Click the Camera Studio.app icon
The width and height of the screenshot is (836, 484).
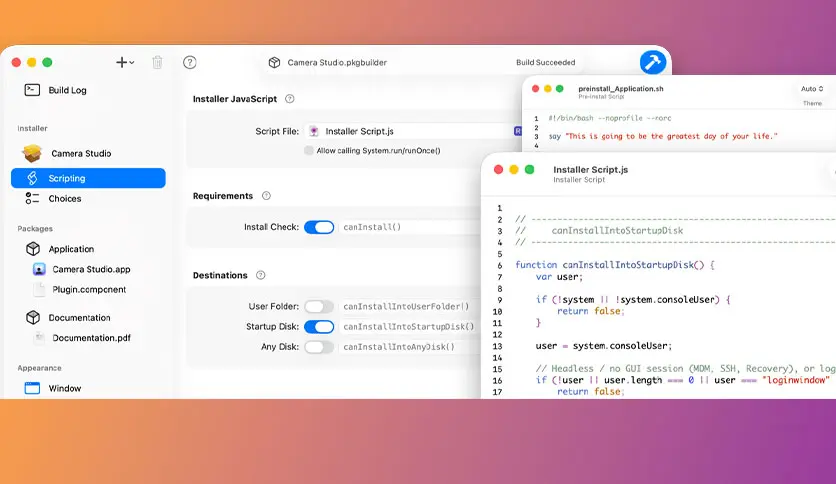(x=39, y=269)
